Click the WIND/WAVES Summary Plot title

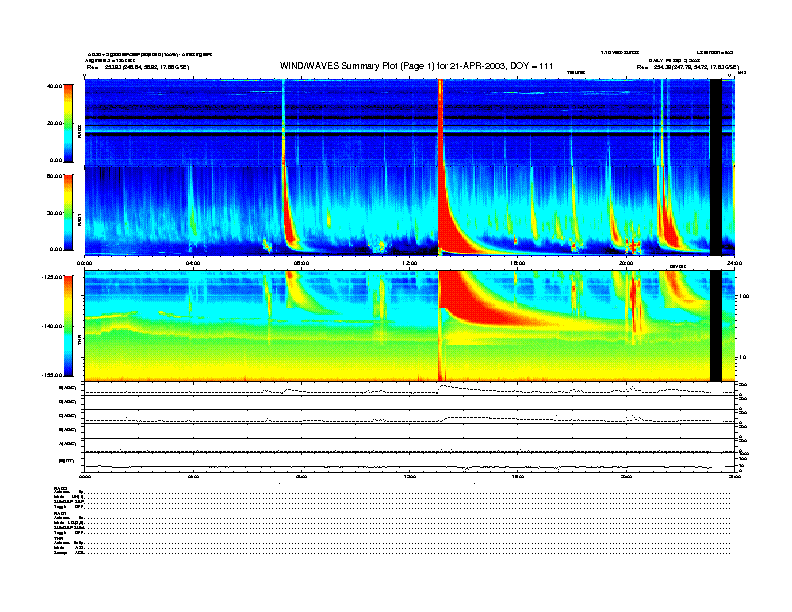[416, 66]
